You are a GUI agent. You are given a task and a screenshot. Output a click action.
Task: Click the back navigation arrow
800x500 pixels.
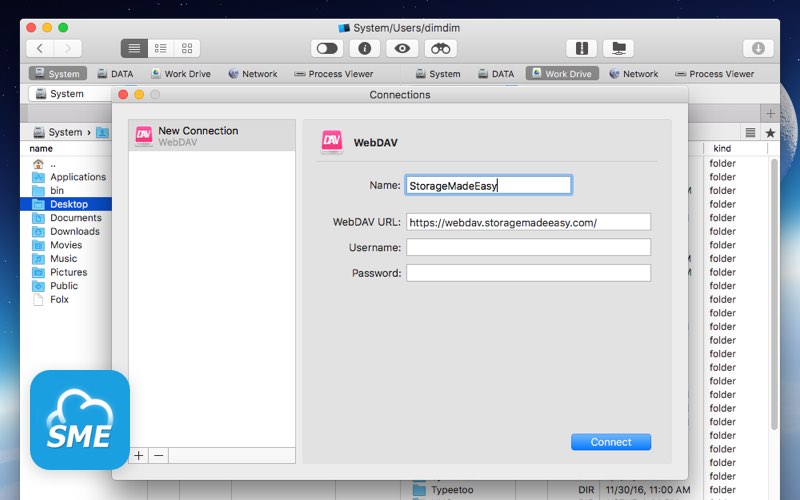[40, 48]
